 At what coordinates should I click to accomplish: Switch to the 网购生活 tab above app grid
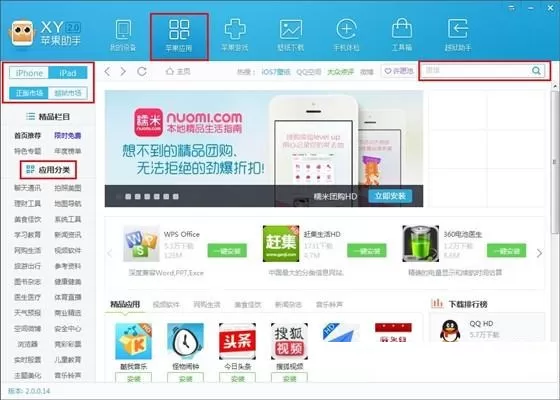(207, 305)
